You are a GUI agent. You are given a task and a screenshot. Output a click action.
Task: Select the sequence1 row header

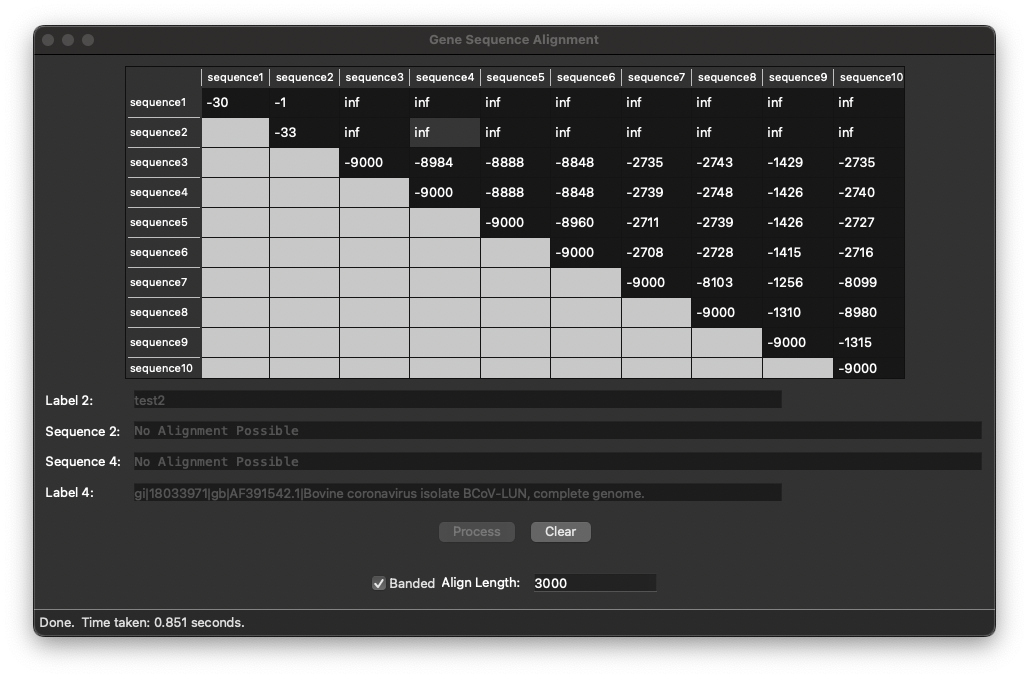tap(163, 102)
